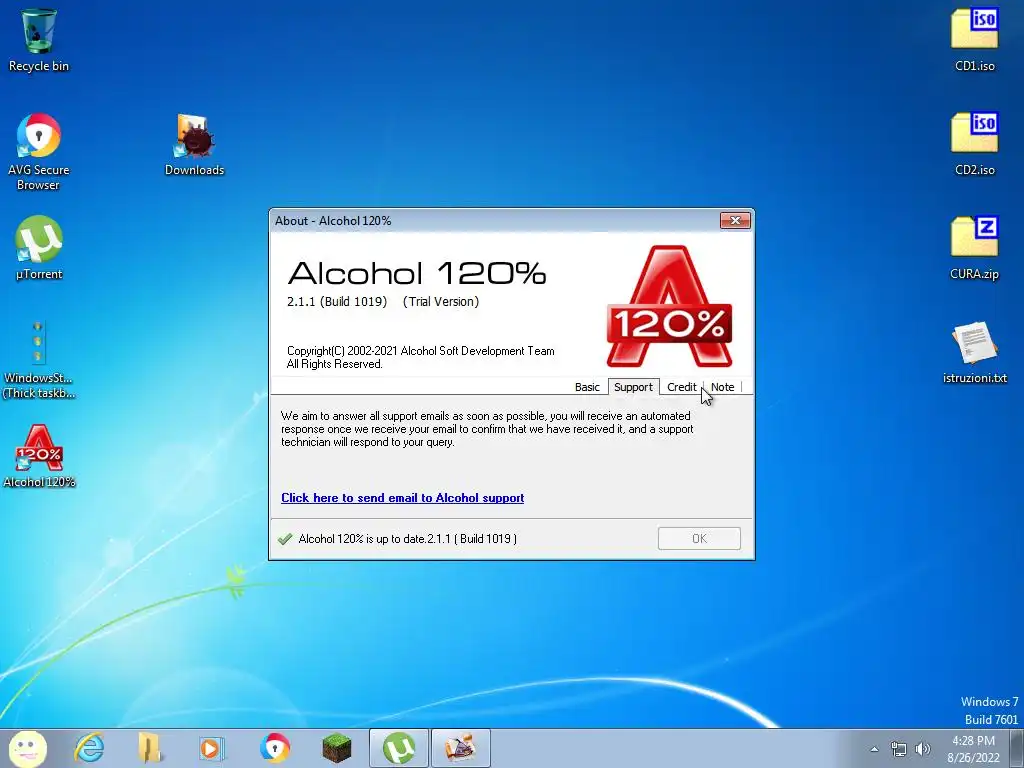Screen dimensions: 1024x768
Task: Select the Support tab
Action: [633, 387]
